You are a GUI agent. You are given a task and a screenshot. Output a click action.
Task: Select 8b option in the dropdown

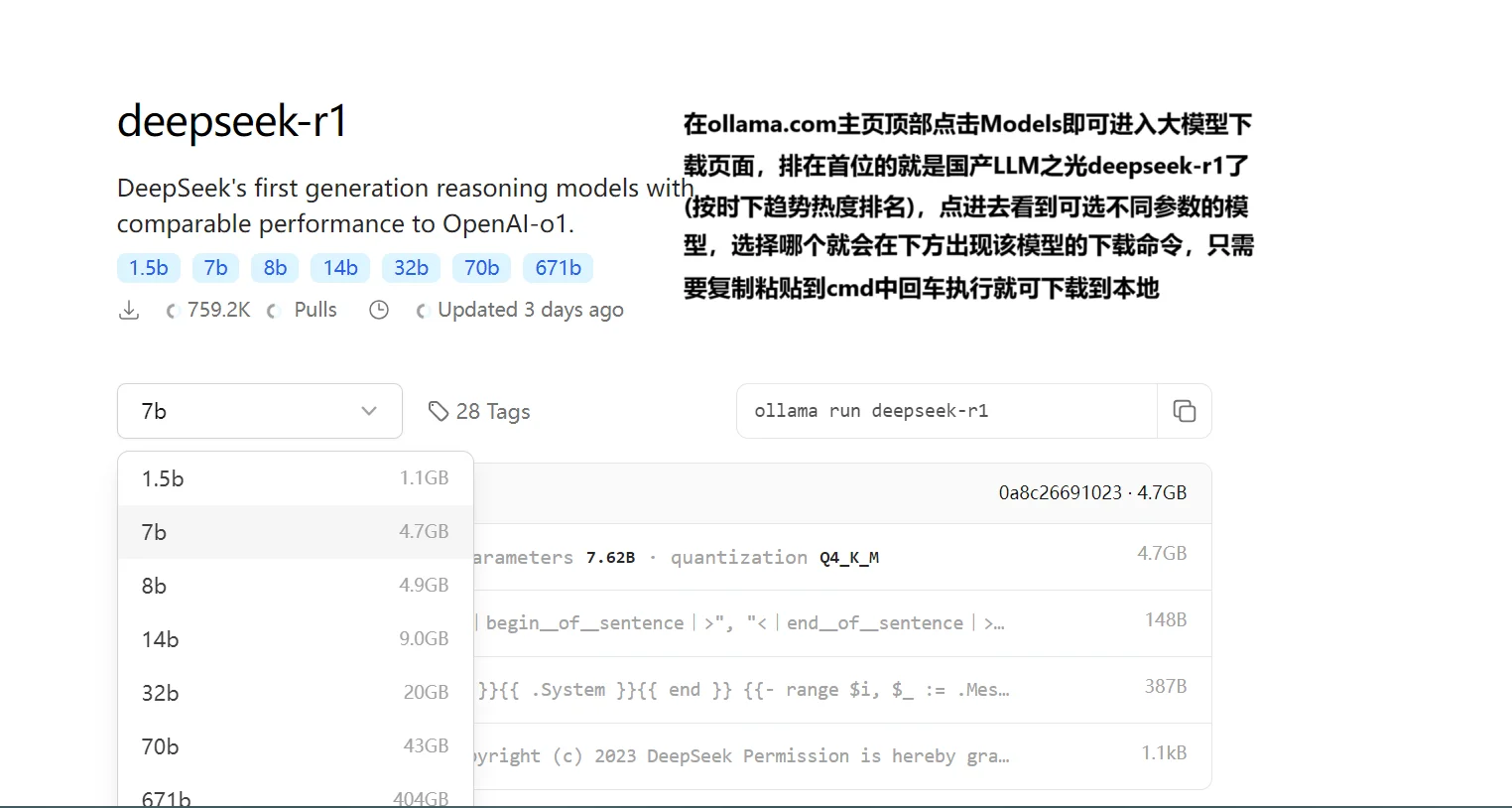[295, 586]
